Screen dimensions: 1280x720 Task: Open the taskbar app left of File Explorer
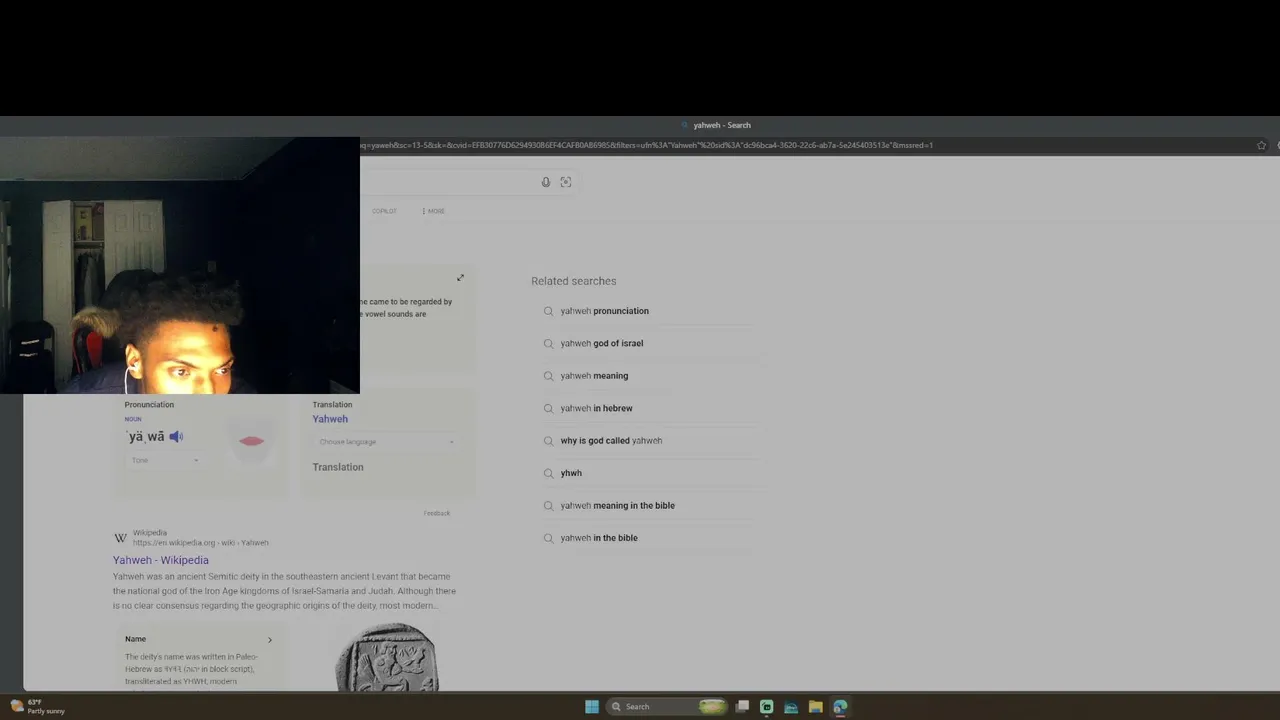pos(791,707)
